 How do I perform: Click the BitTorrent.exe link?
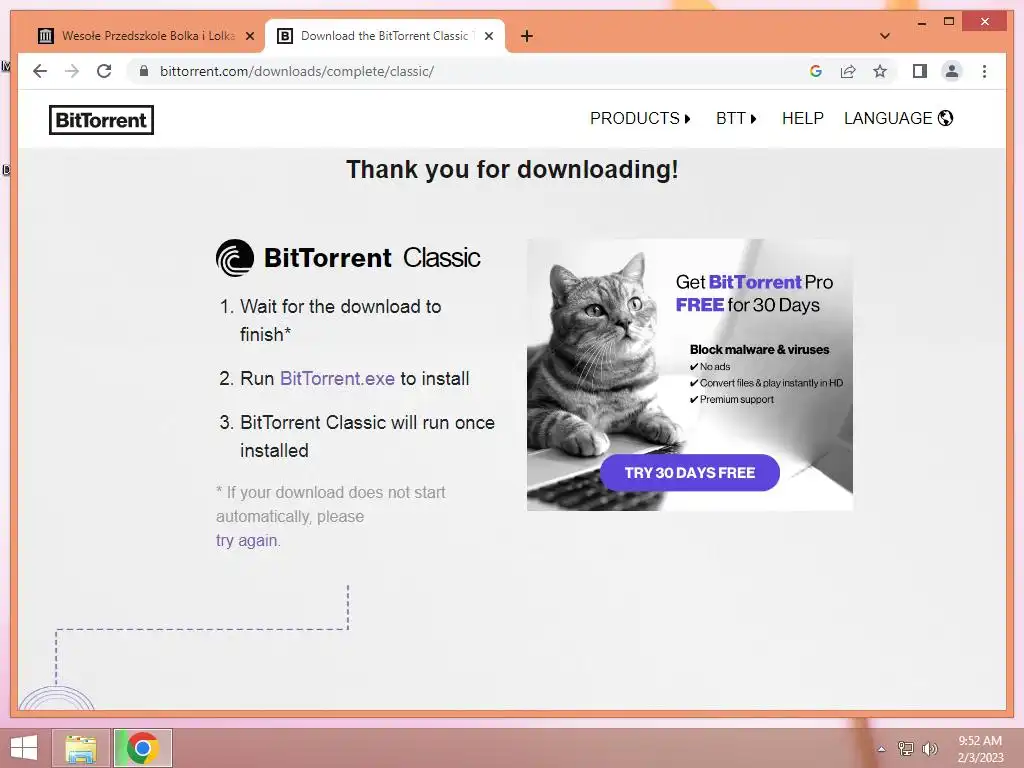pos(337,379)
